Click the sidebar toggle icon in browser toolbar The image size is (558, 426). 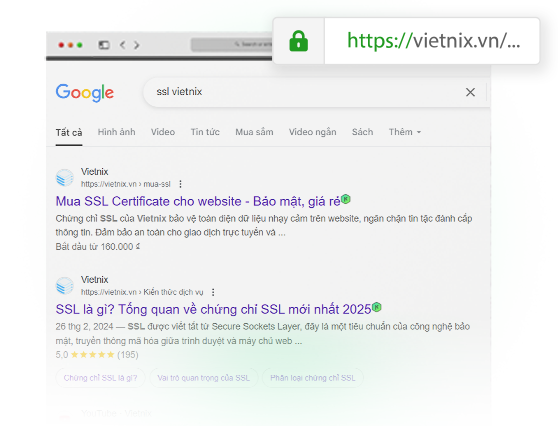tap(104, 45)
